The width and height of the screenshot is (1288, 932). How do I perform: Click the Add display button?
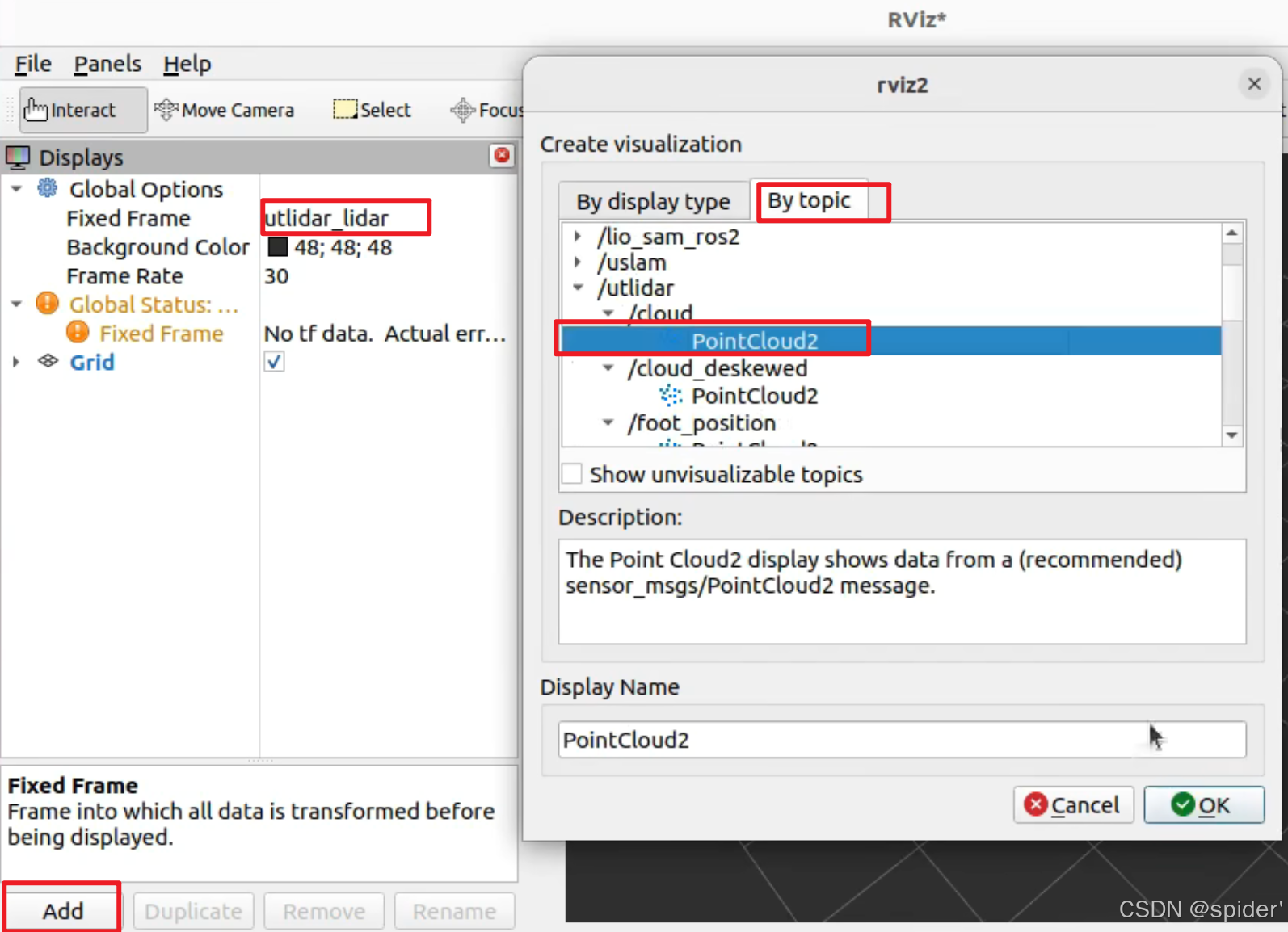pyautogui.click(x=62, y=911)
